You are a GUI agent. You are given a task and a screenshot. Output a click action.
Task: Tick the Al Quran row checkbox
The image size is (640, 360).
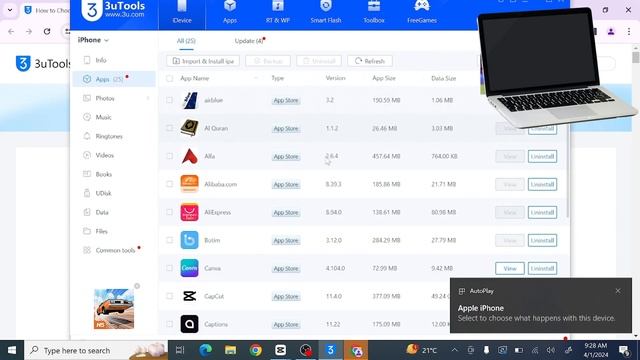(x=169, y=128)
